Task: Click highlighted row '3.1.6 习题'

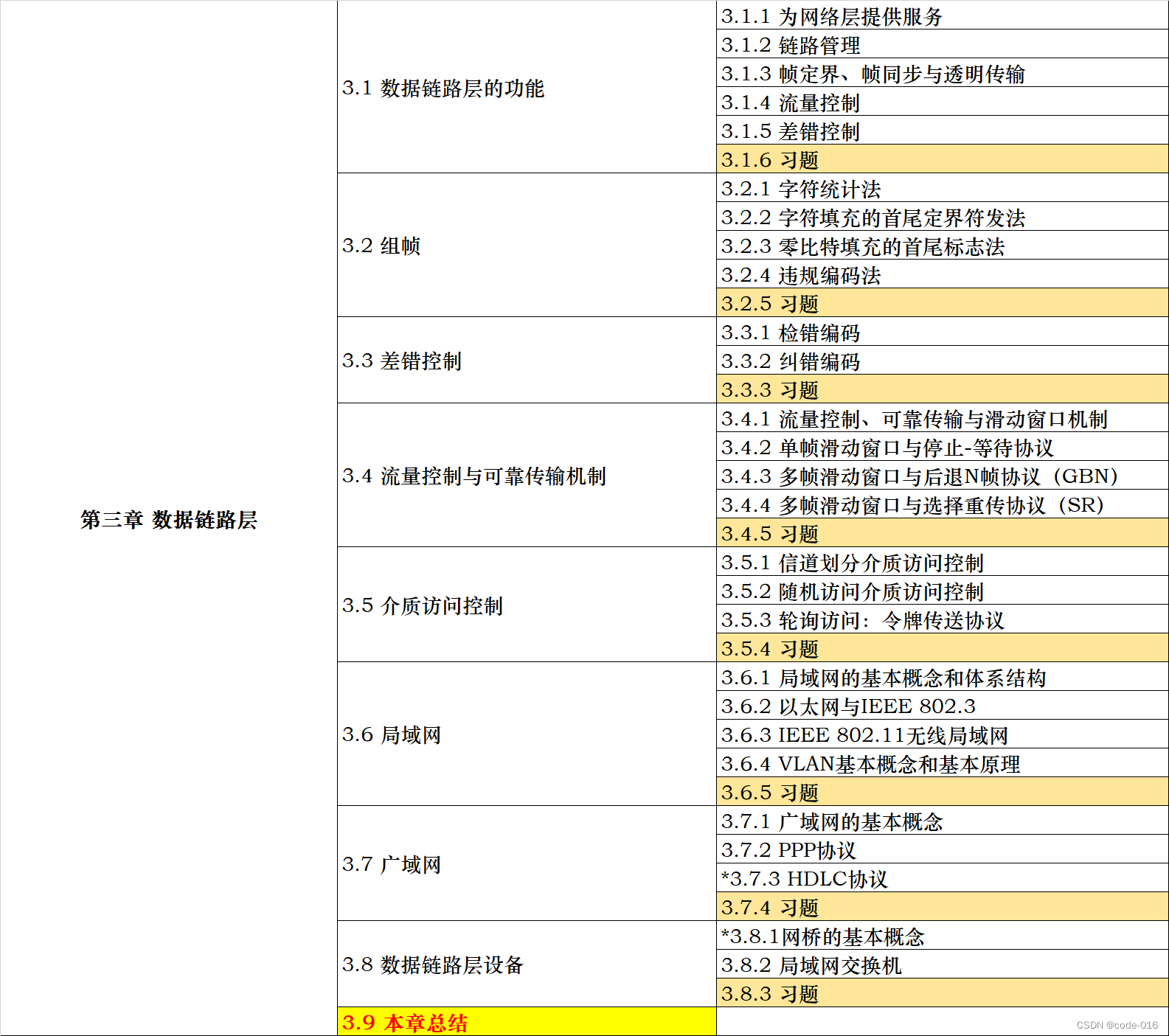Action: 943,159
